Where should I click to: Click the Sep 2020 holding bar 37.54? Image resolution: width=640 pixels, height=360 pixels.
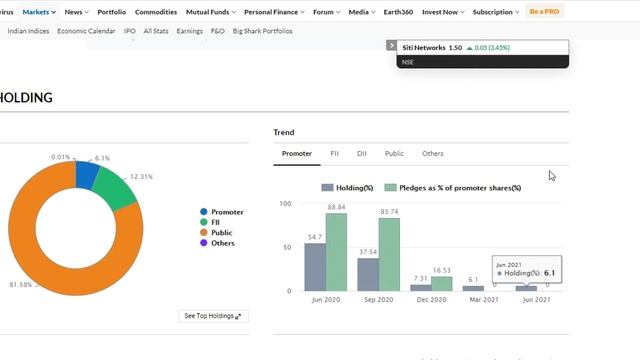click(x=368, y=274)
